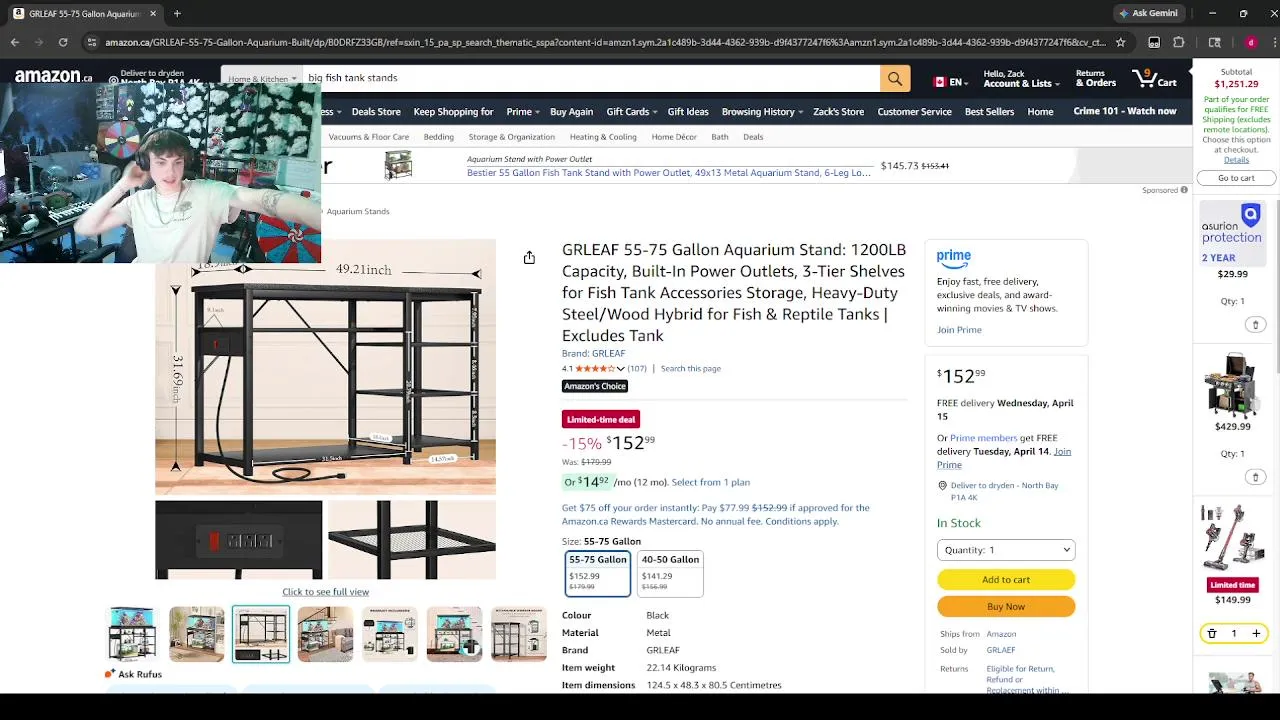
Task: Delete the asurion protection item via trash icon
Action: point(1256,324)
